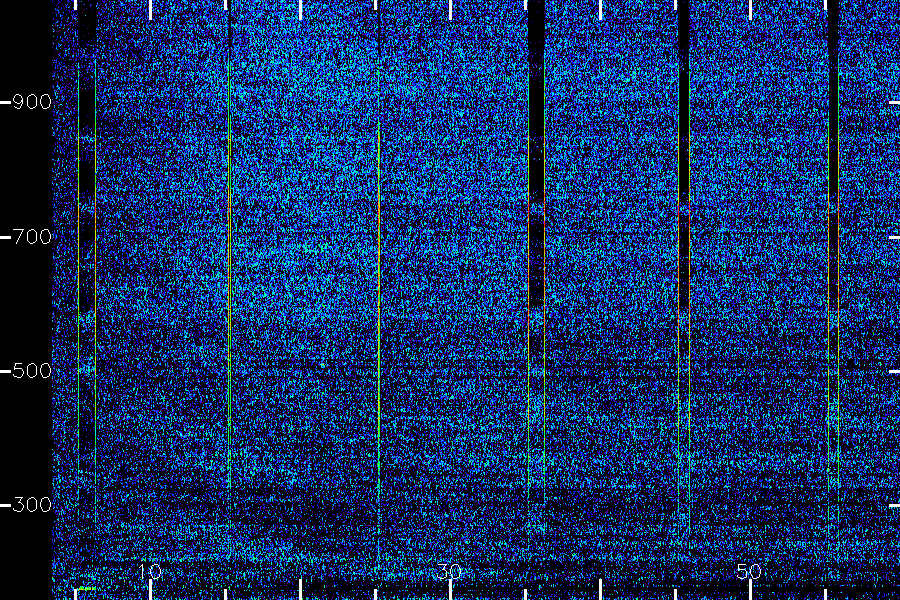The height and width of the screenshot is (600, 900).
Task: Click the 30 label on the horizontal axis
Action: tap(449, 571)
